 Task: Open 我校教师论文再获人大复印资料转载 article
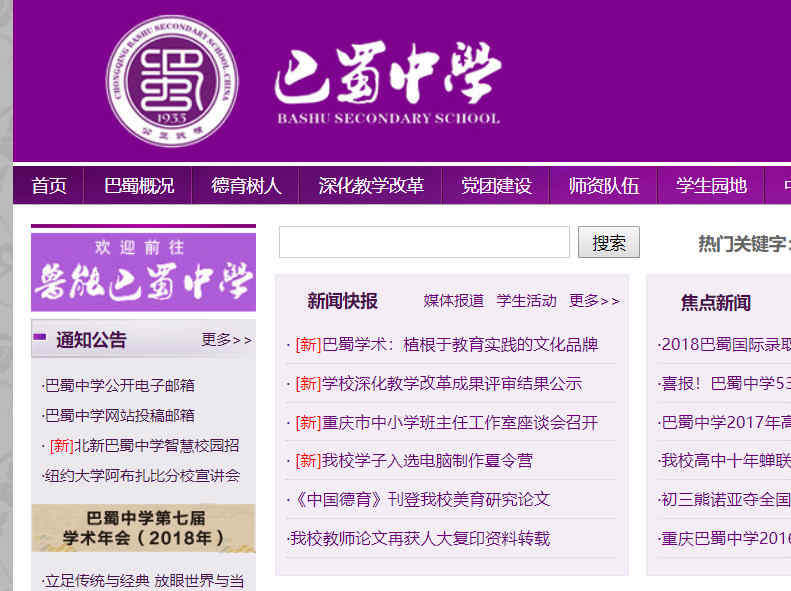[x=419, y=539]
